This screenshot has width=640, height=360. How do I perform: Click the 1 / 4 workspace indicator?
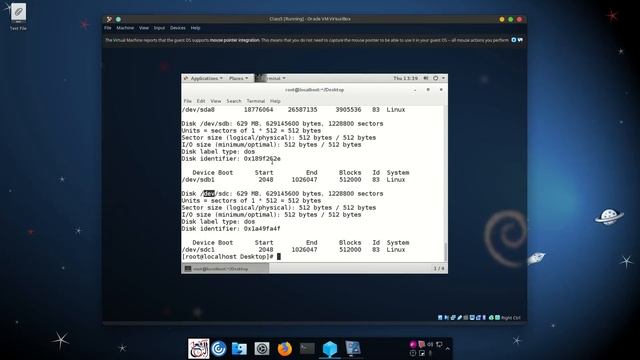439,269
